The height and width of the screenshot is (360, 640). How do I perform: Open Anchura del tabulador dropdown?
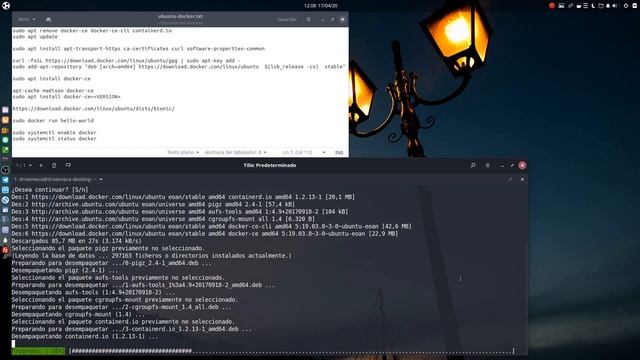coord(236,152)
